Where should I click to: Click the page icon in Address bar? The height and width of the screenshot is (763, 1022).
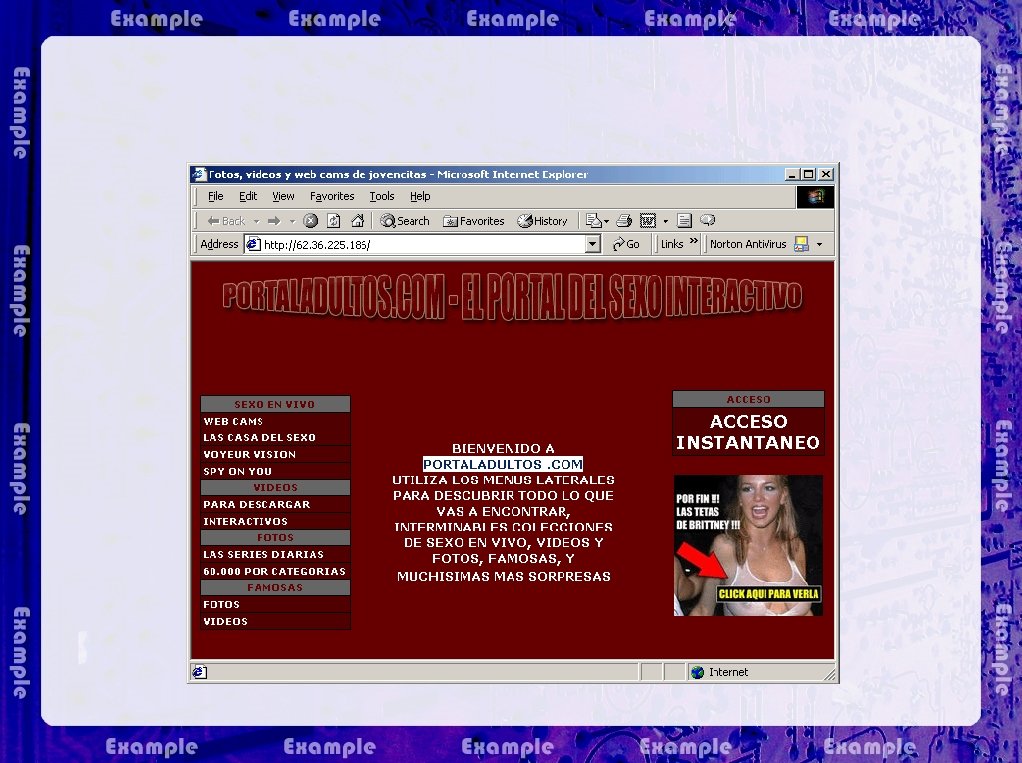[253, 244]
